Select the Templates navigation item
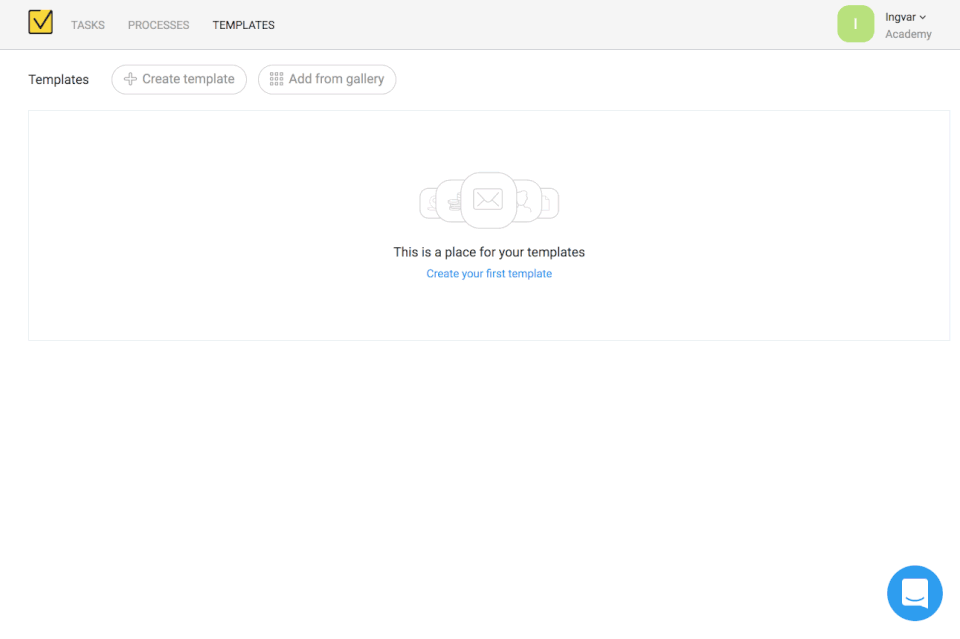The image size is (960, 639). pyautogui.click(x=243, y=25)
